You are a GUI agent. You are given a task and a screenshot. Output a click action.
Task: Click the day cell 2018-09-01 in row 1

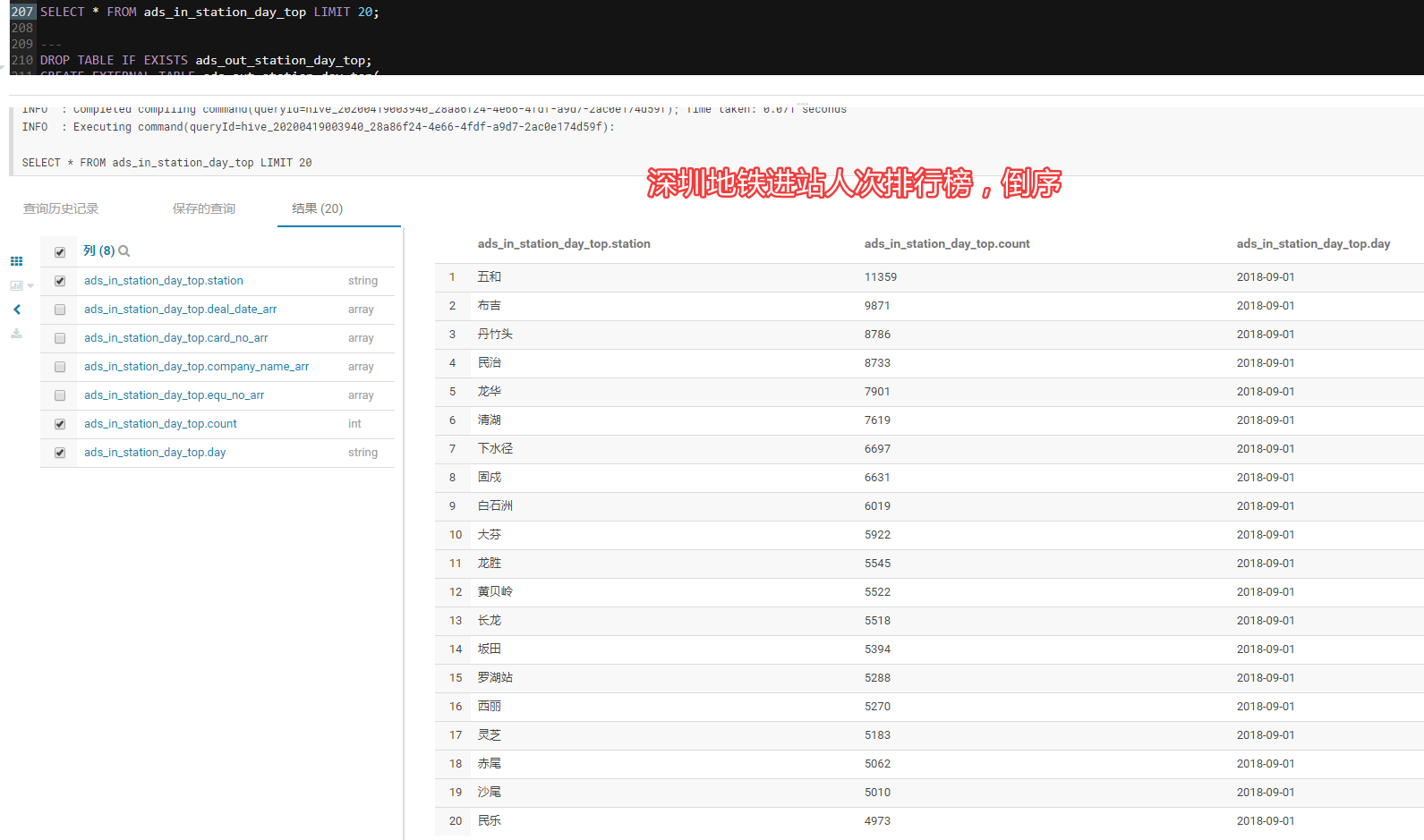point(1266,277)
